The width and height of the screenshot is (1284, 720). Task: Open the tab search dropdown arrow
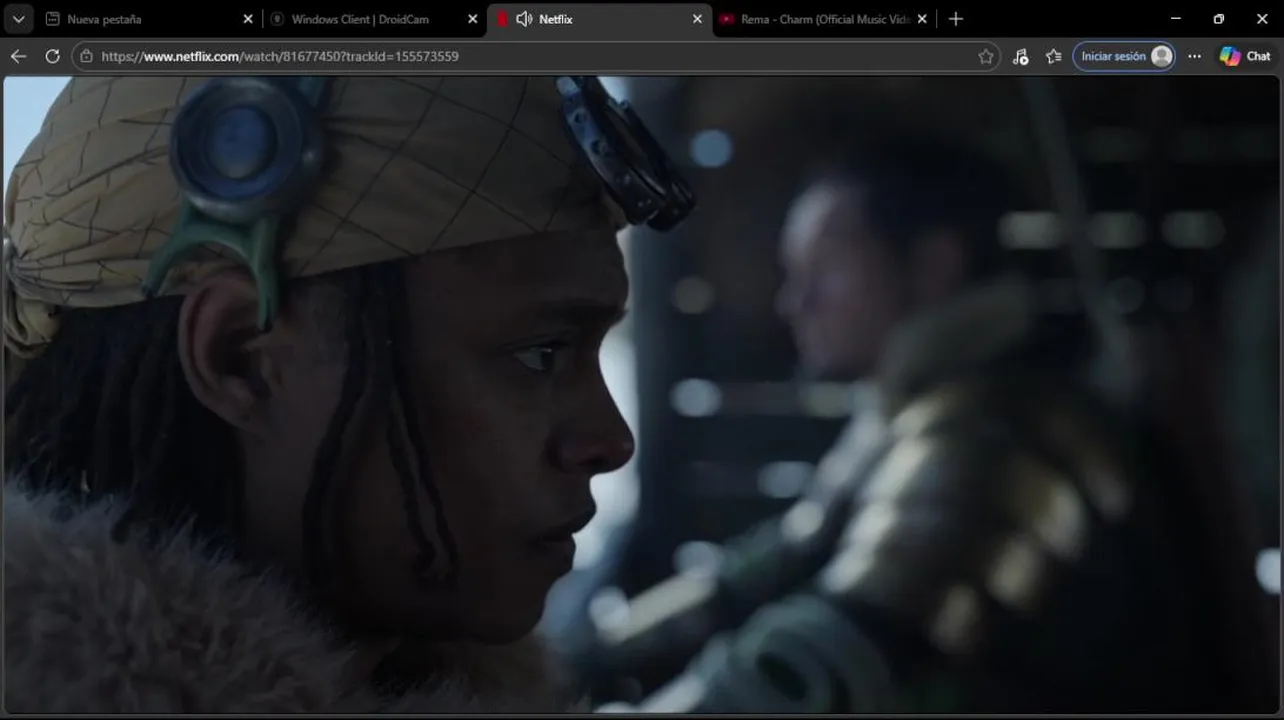pyautogui.click(x=18, y=19)
